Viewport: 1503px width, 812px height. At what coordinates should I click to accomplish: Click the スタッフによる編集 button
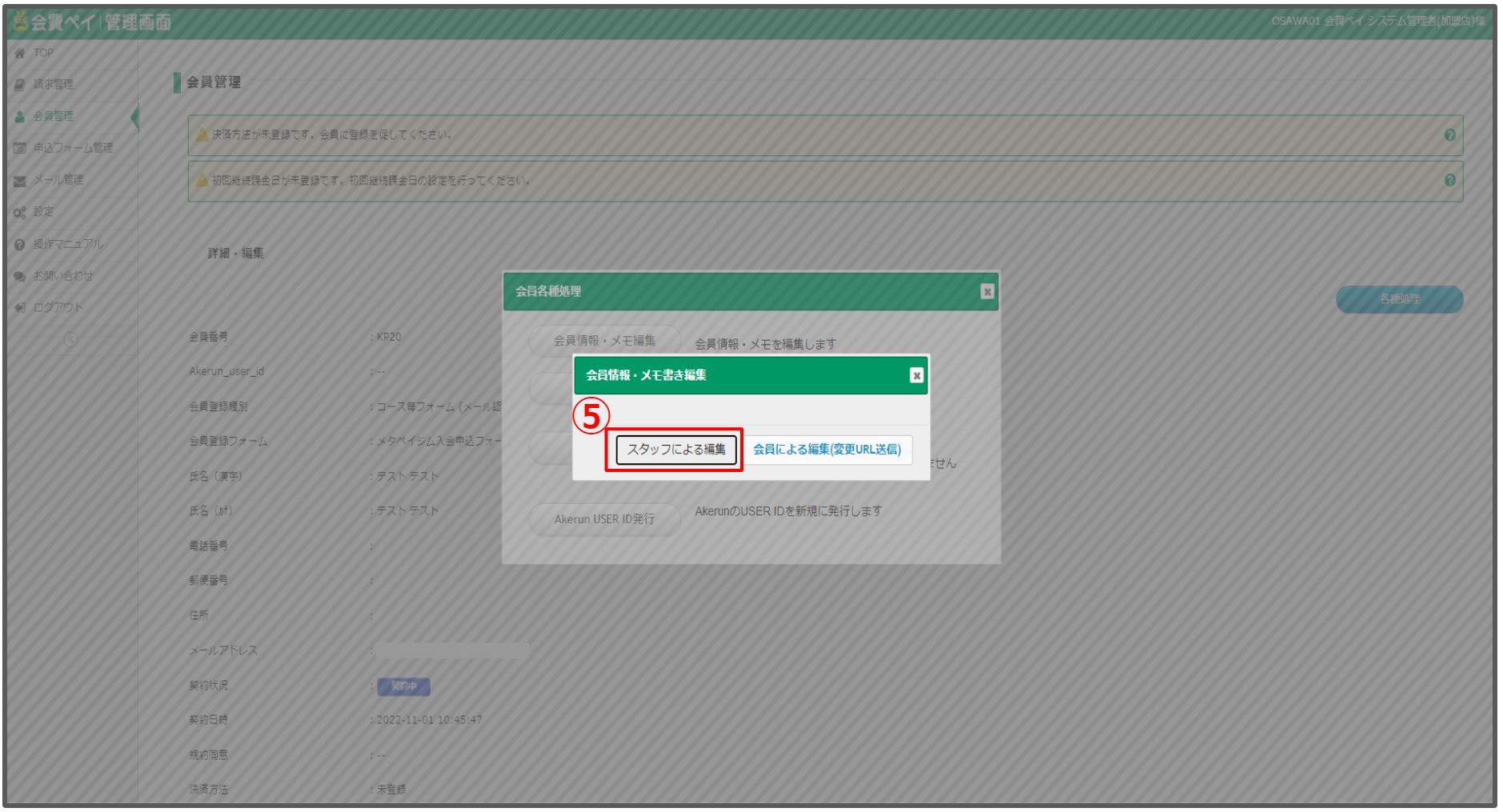click(x=675, y=450)
